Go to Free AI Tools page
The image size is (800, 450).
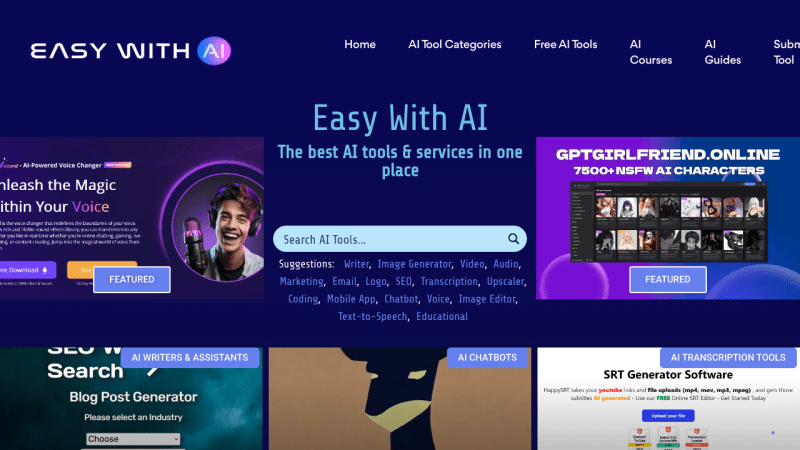point(565,44)
